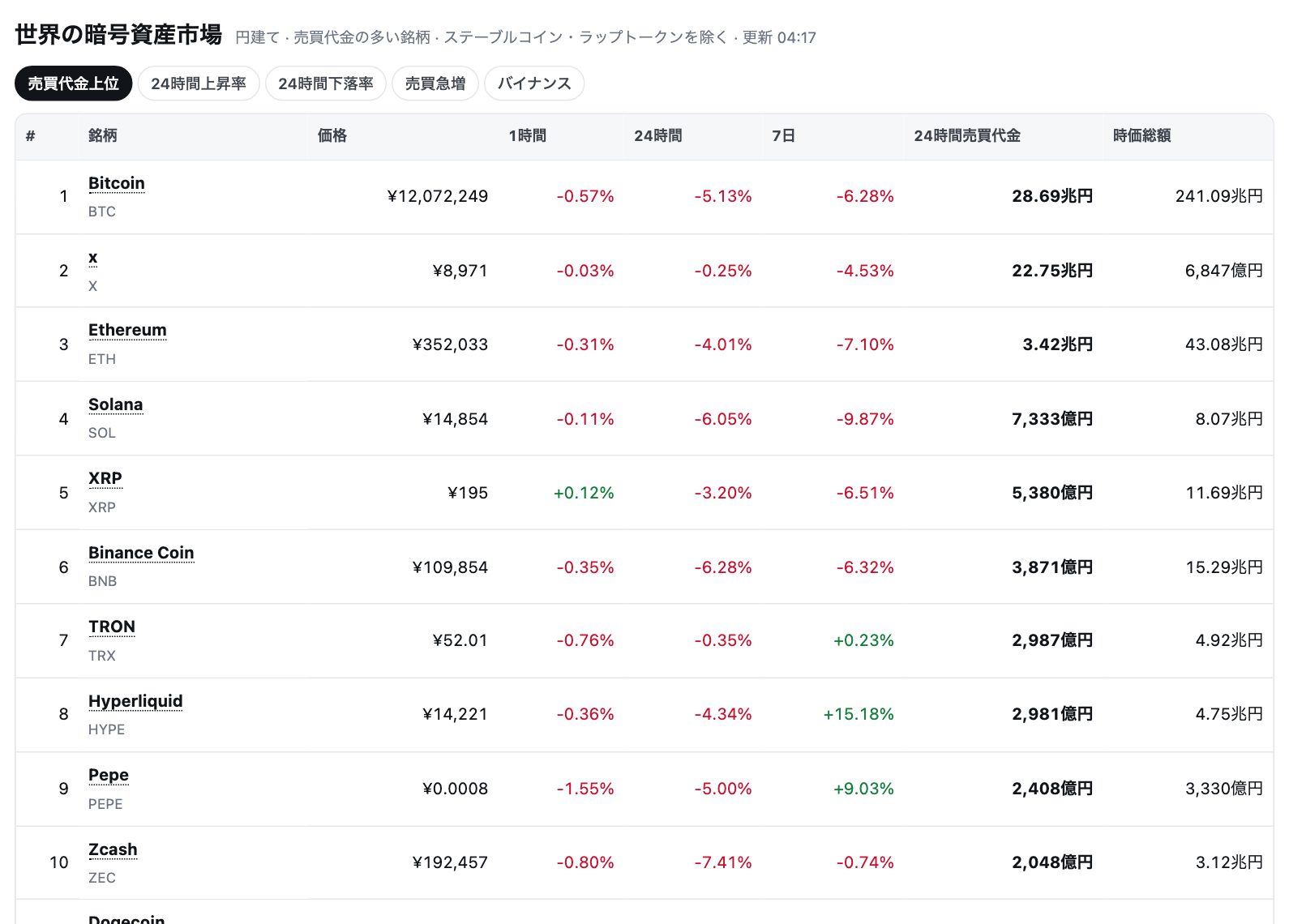Open the x coin link in row 2
This screenshot has width=1289, height=924.
(x=93, y=258)
